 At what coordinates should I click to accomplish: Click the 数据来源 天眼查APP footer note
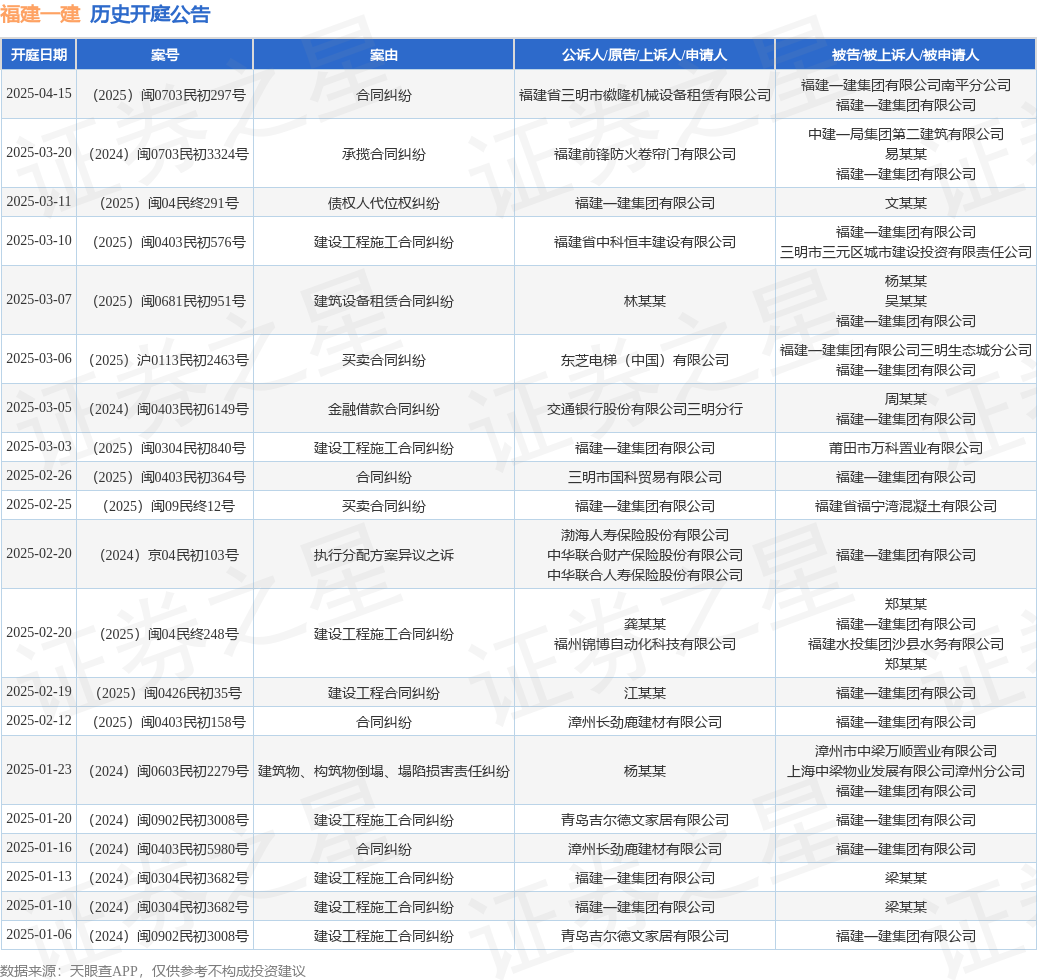pos(153,971)
